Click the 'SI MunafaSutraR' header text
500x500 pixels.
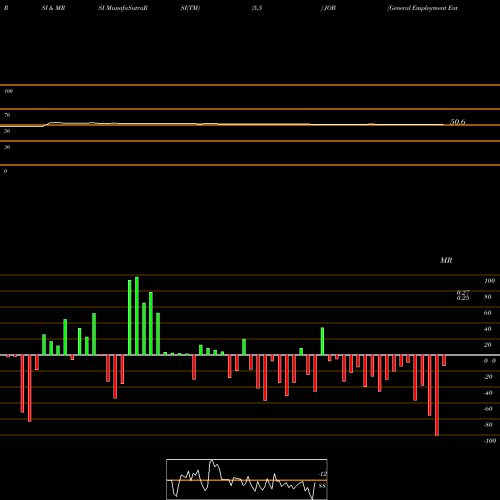point(123,8)
